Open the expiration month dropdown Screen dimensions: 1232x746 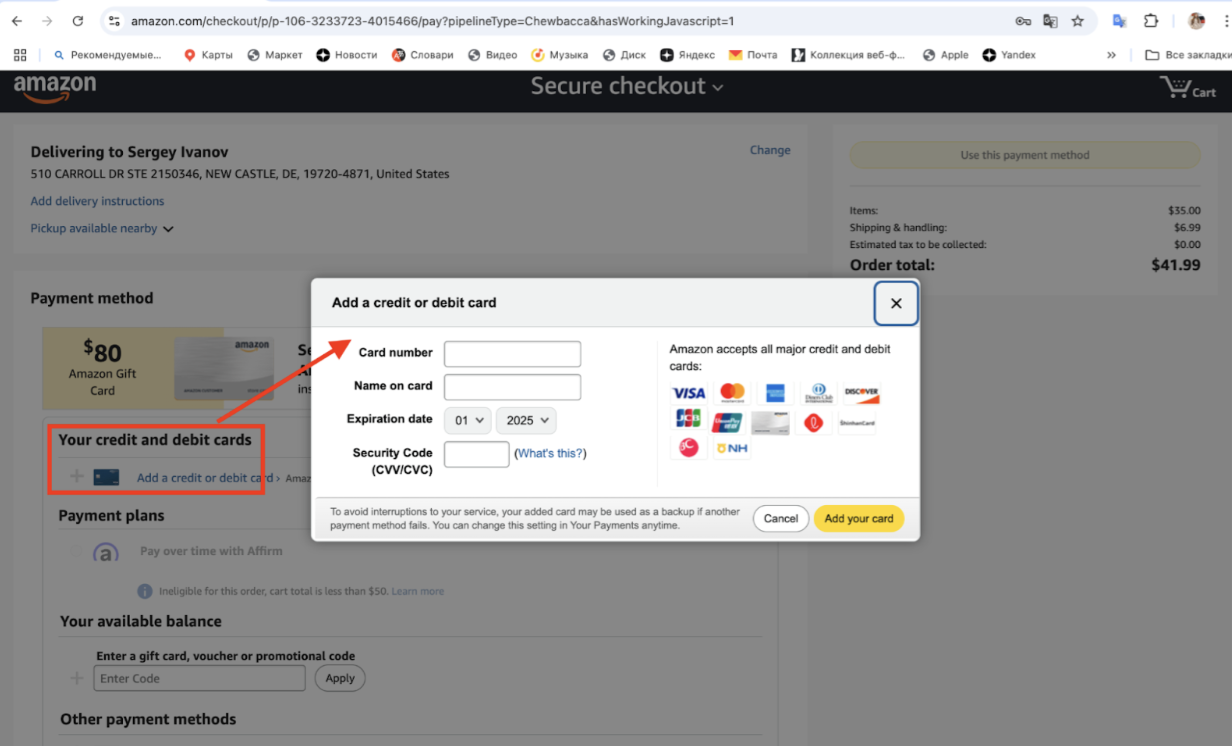[x=468, y=420]
